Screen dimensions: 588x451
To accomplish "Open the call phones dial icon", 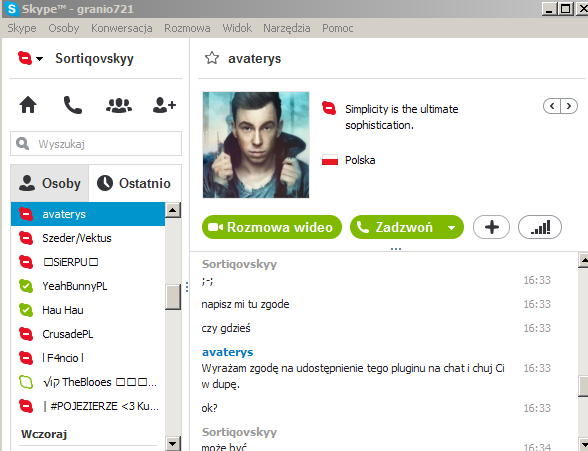I will (x=73, y=105).
